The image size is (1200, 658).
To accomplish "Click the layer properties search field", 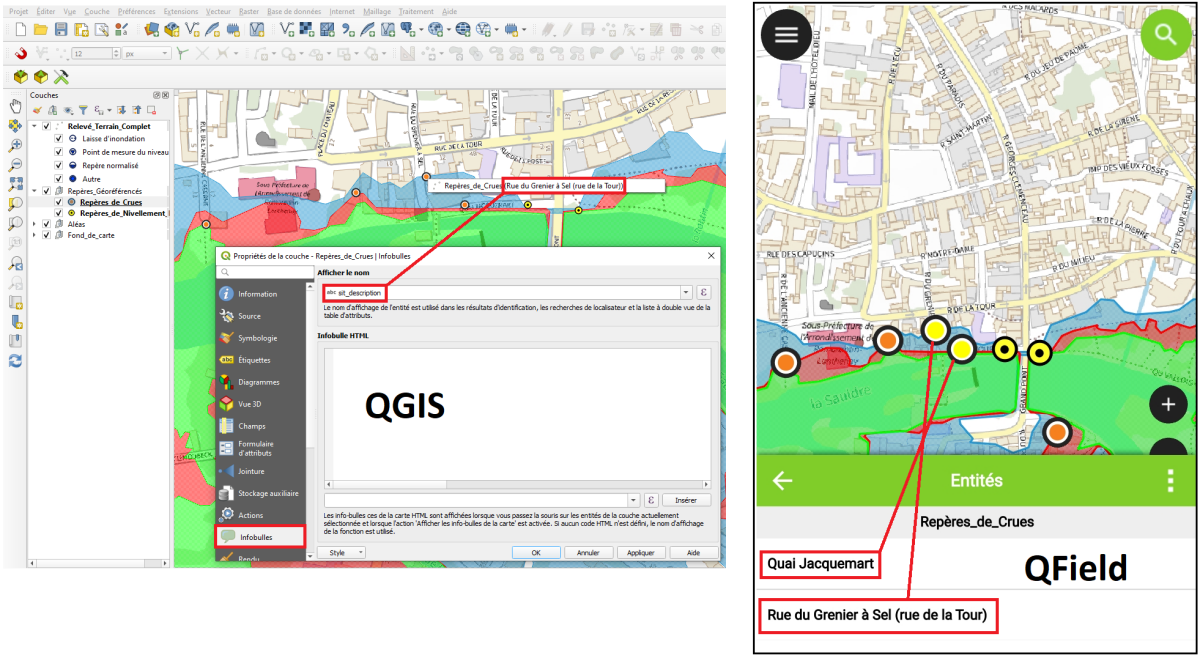I will (266, 272).
